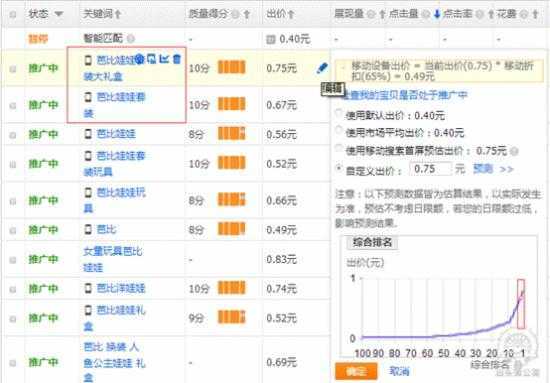The width and height of the screenshot is (550, 383).
Task: Click the help icon next to 点击率 header
Action: click(479, 14)
